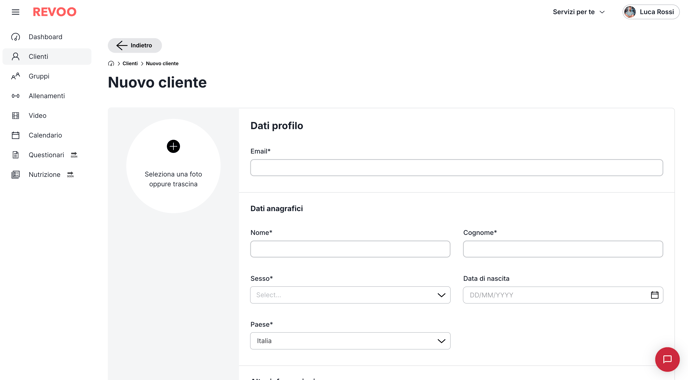Image resolution: width=688 pixels, height=380 pixels.
Task: Open Dashboard in the sidebar
Action: click(x=47, y=37)
